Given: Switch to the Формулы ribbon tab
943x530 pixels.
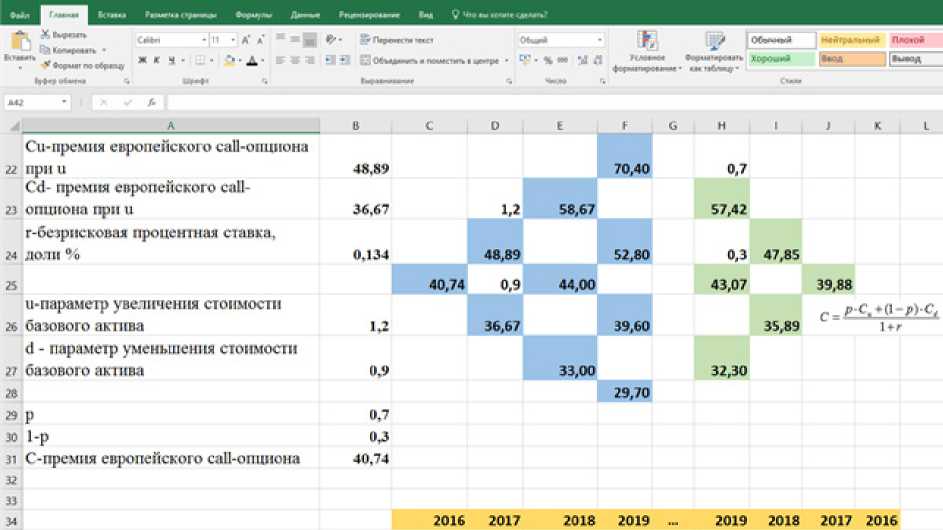Looking at the screenshot, I should (x=253, y=15).
